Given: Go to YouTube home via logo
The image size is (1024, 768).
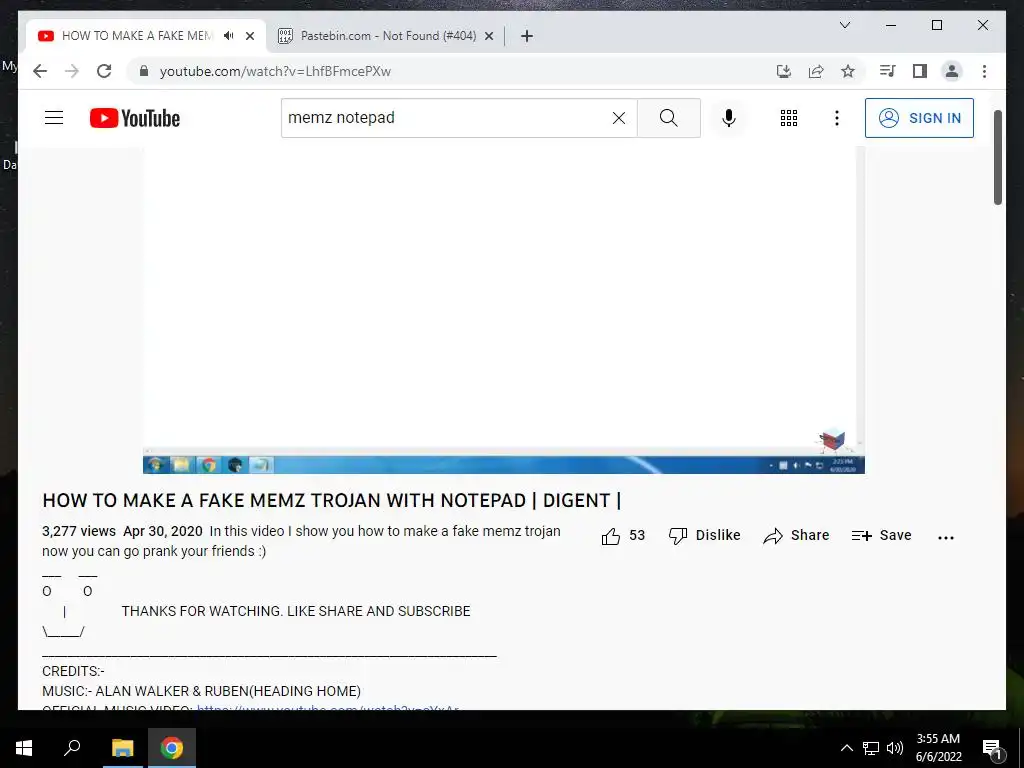Looking at the screenshot, I should click(135, 118).
